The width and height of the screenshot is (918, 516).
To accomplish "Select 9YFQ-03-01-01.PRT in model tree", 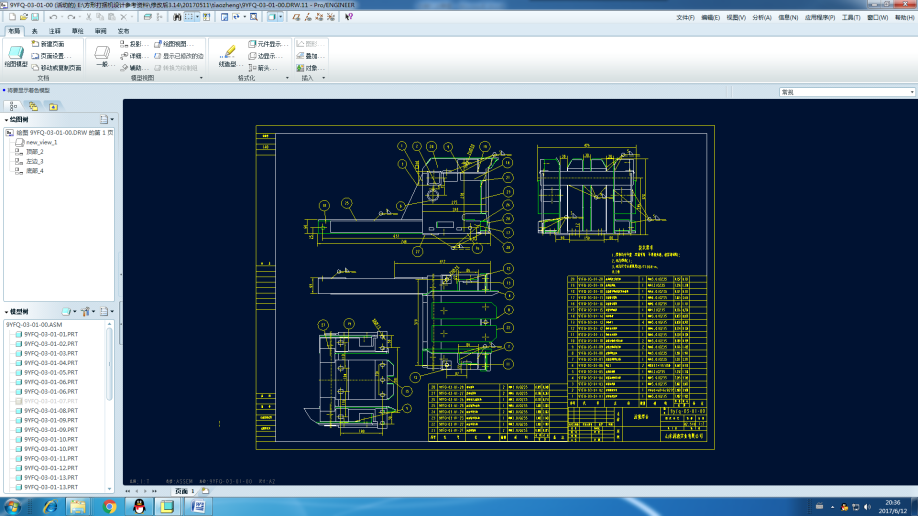I will click(46, 334).
